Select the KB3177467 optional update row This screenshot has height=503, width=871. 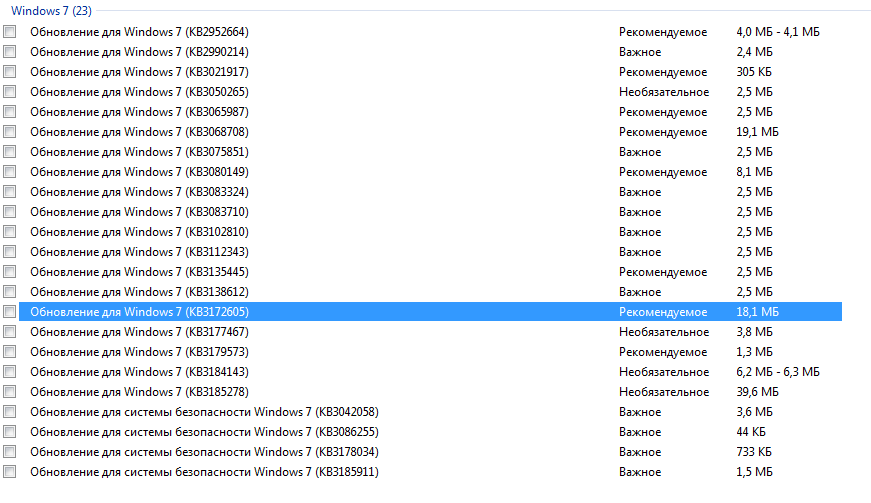(431, 331)
